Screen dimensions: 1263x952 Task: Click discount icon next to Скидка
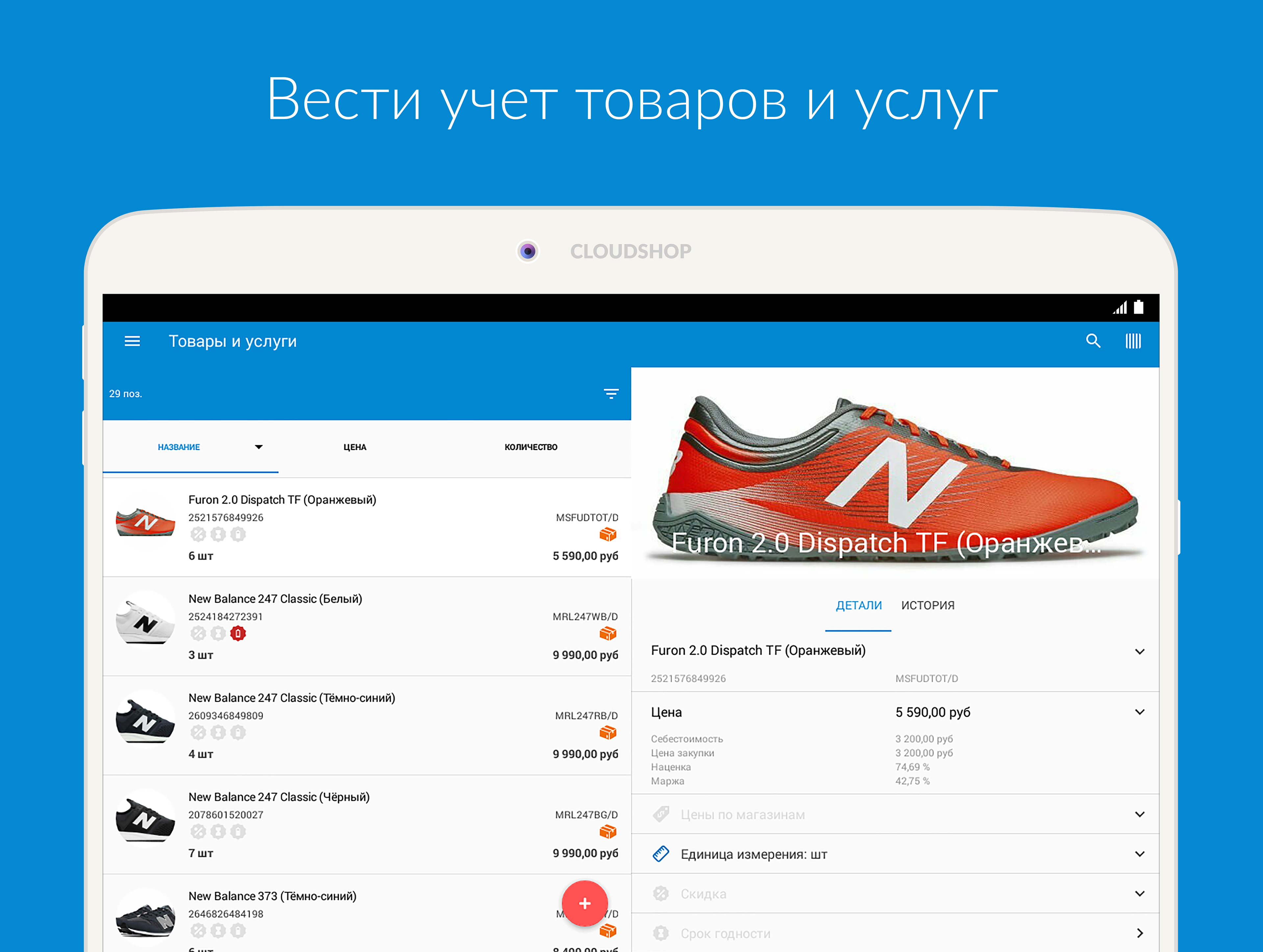pos(661,894)
